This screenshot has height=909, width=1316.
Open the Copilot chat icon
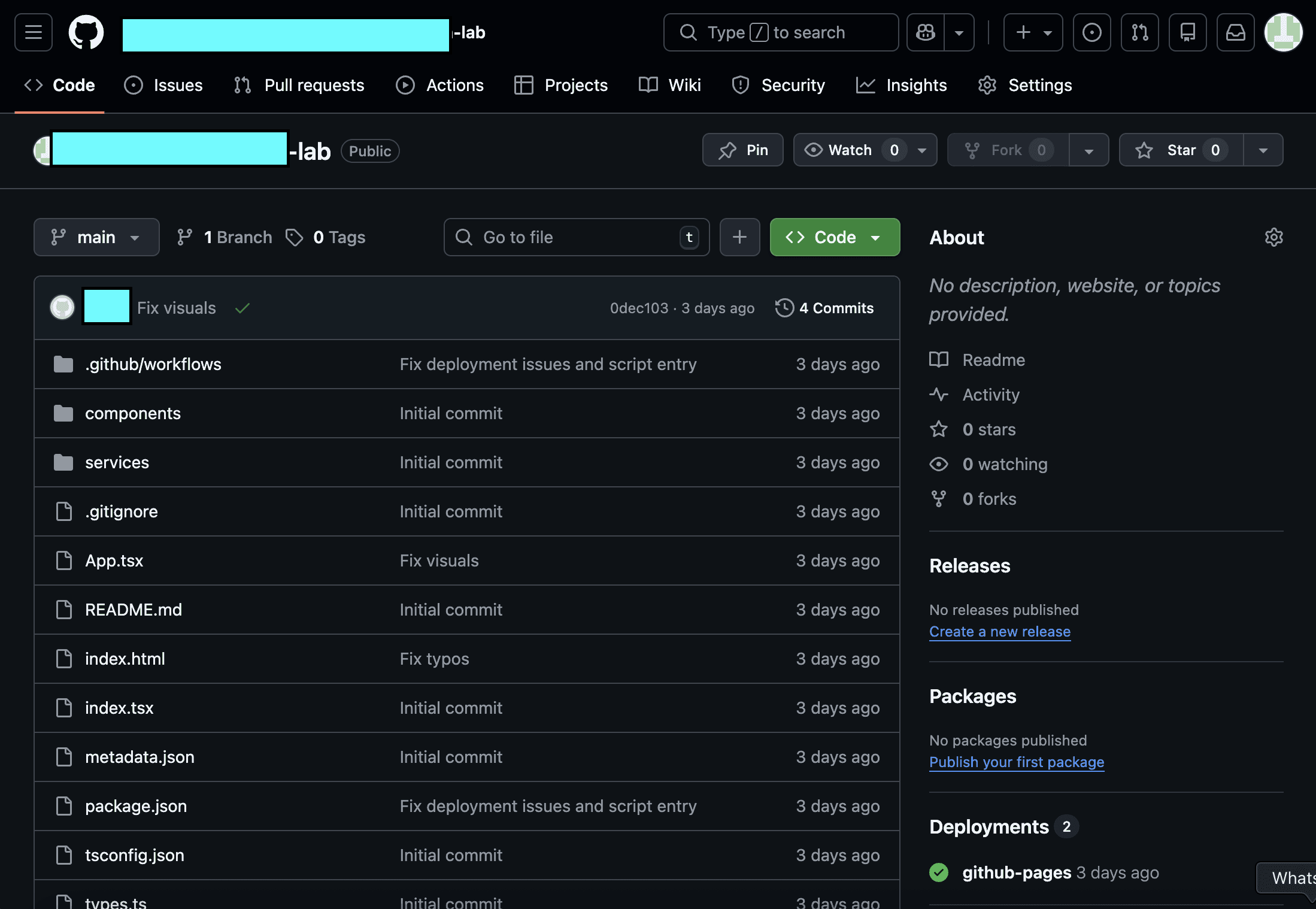pos(926,32)
